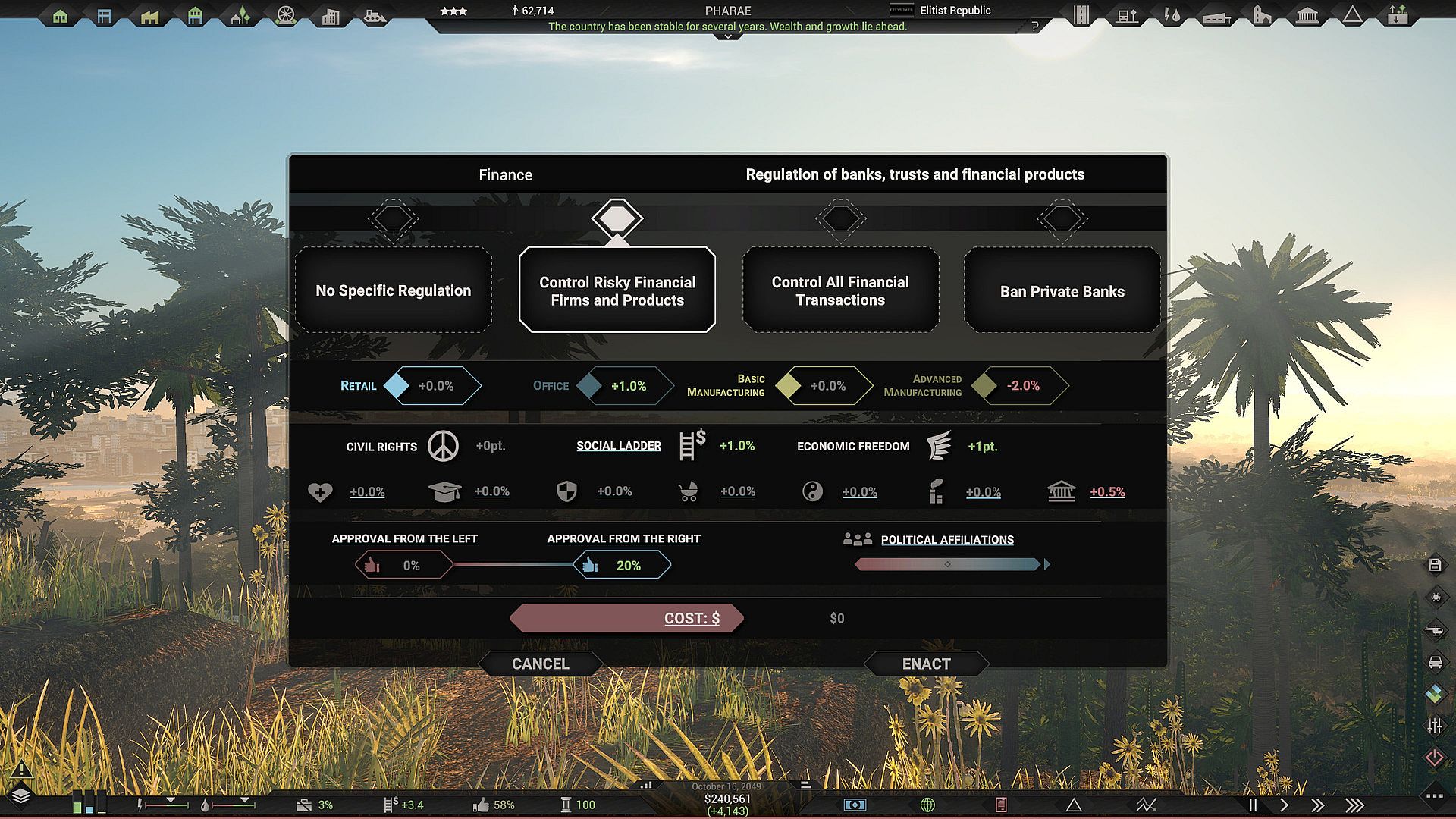Open the residential zoning icon
The height and width of the screenshot is (819, 1456).
tap(61, 16)
